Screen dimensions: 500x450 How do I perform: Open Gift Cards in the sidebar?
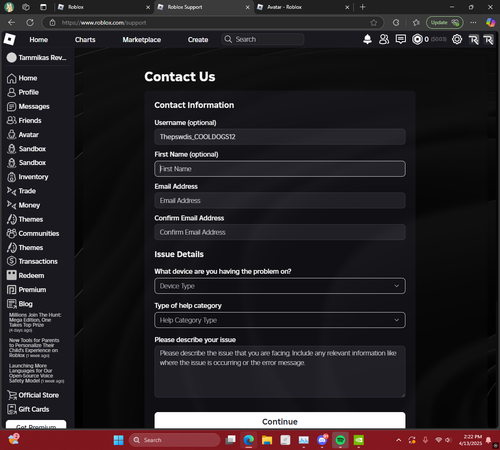coord(28,409)
